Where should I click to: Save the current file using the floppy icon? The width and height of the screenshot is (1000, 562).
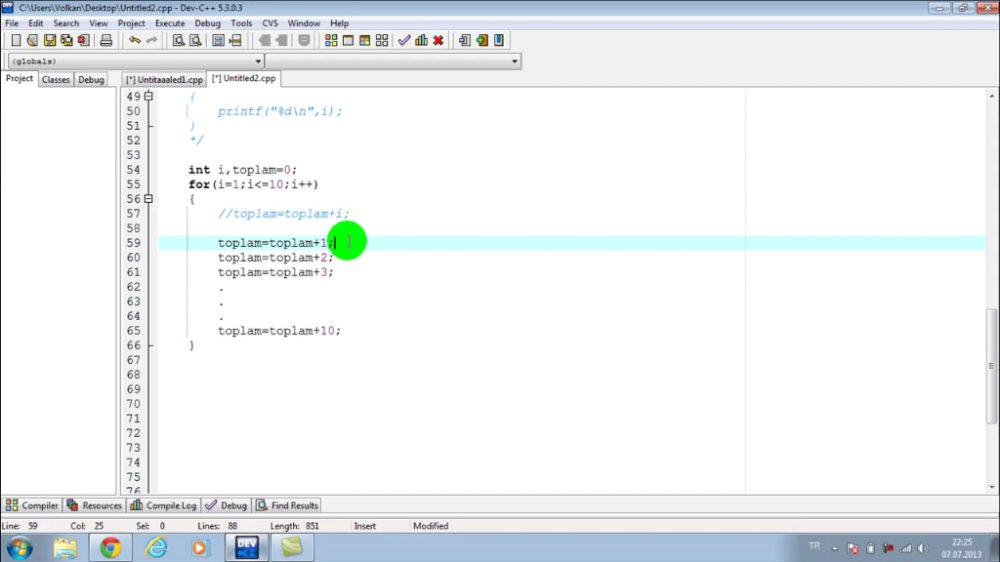(50, 40)
